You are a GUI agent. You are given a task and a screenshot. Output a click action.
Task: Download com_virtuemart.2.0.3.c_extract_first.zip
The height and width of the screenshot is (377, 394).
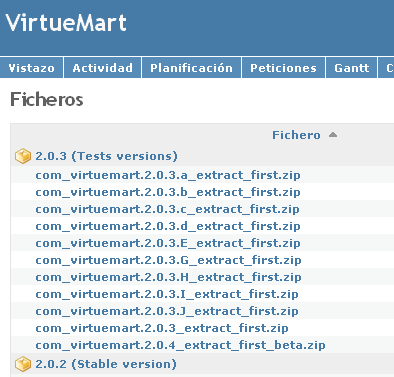pyautogui.click(x=167, y=209)
